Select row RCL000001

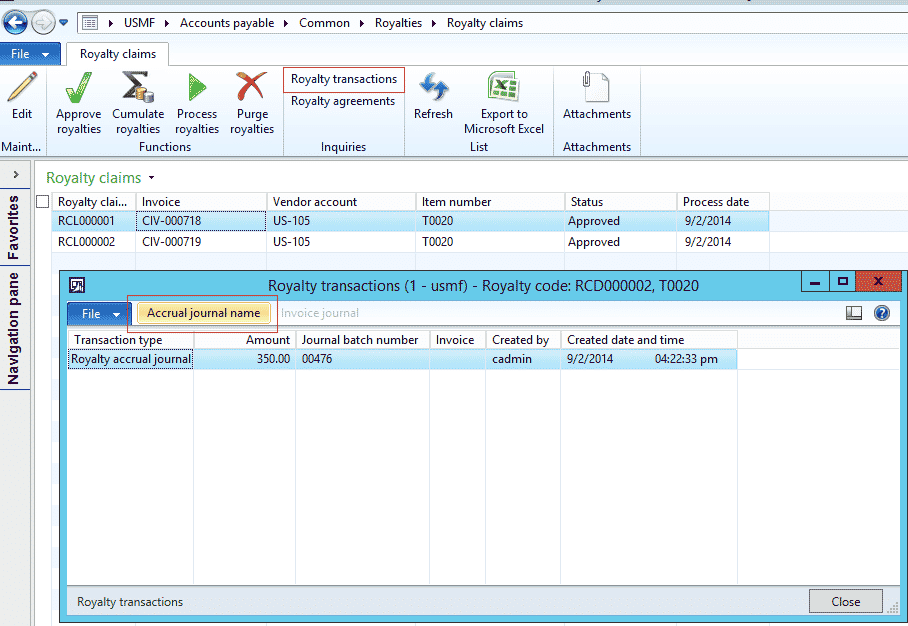(x=411, y=221)
